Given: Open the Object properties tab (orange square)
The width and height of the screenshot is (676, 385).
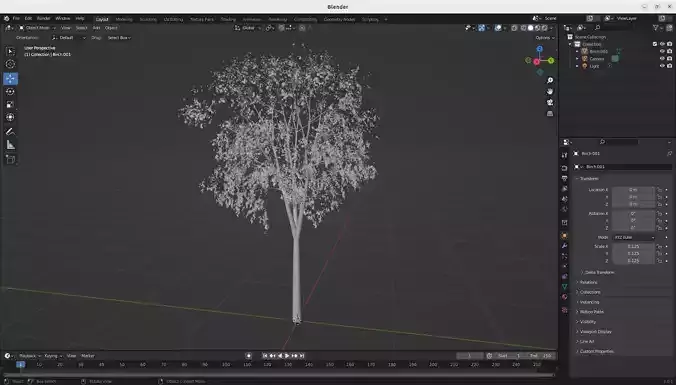Looking at the screenshot, I should tap(564, 236).
